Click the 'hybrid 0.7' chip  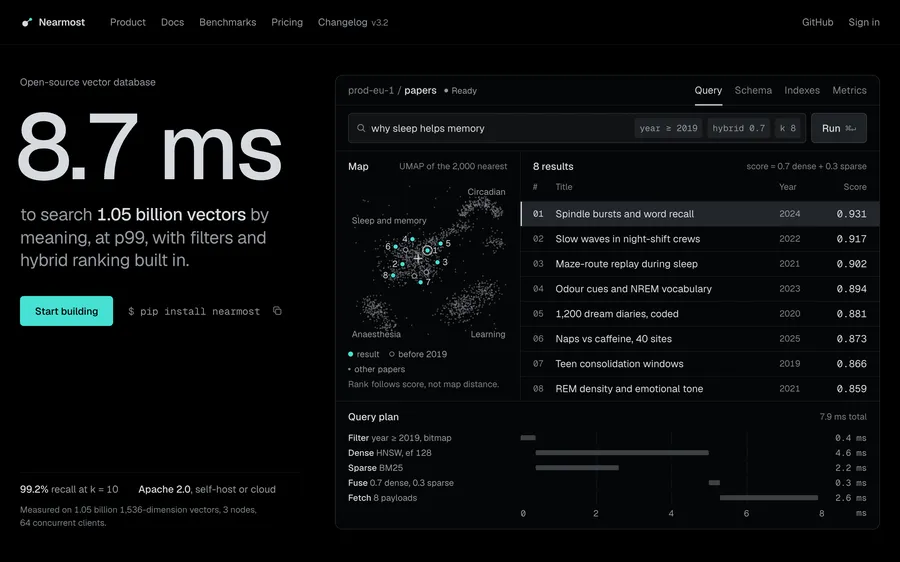pyautogui.click(x=739, y=129)
